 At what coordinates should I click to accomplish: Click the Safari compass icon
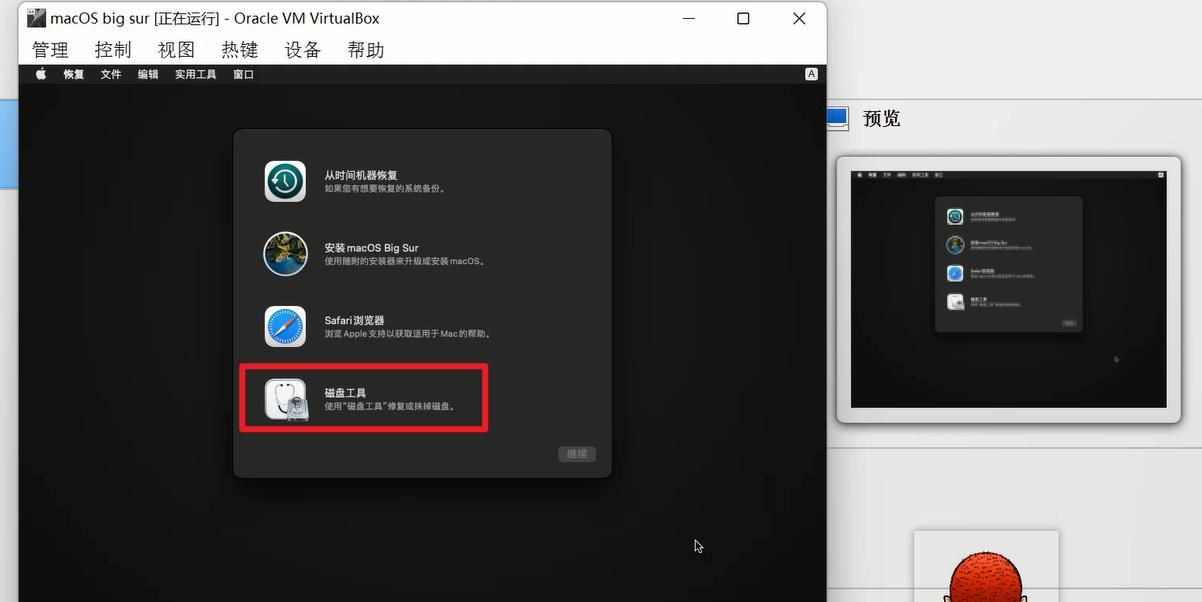click(x=285, y=327)
